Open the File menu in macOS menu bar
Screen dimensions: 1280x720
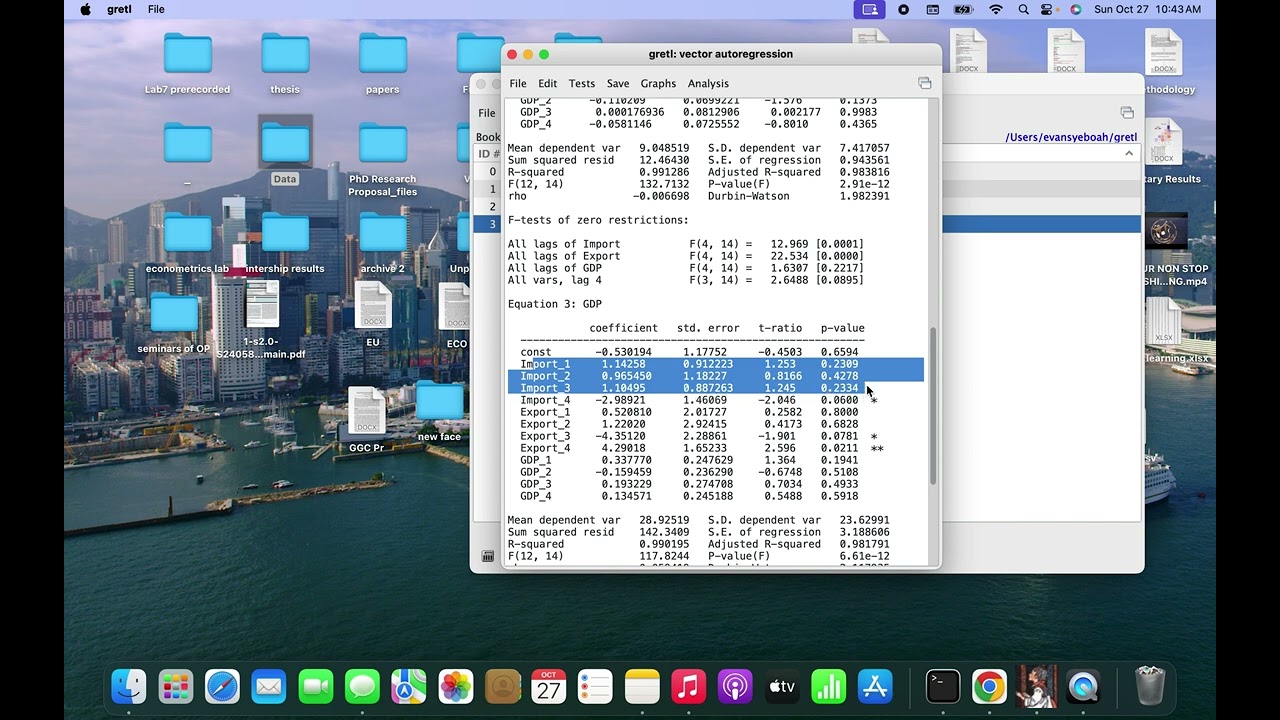156,9
